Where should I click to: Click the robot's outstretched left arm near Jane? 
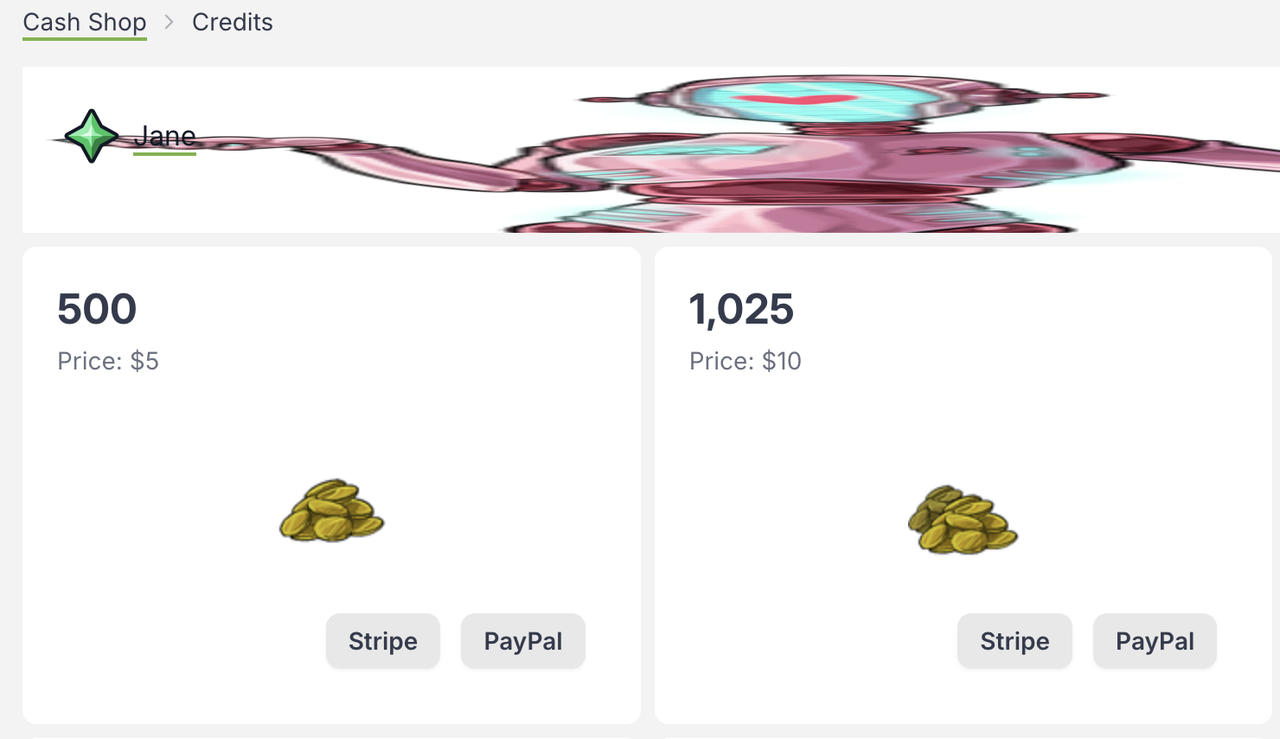pyautogui.click(x=350, y=162)
